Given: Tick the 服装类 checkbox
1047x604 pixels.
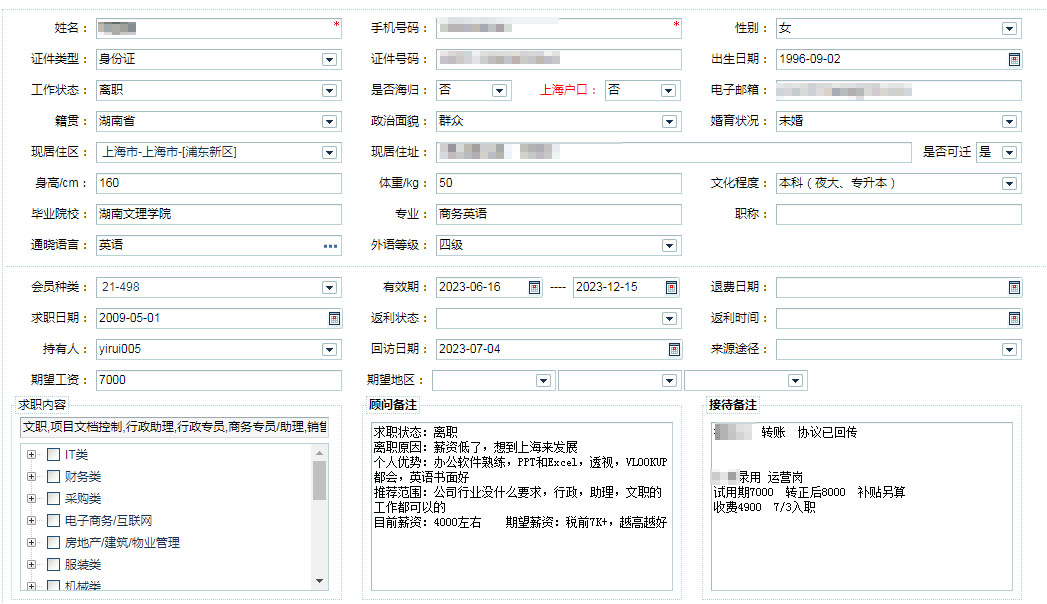Looking at the screenshot, I should coord(53,565).
